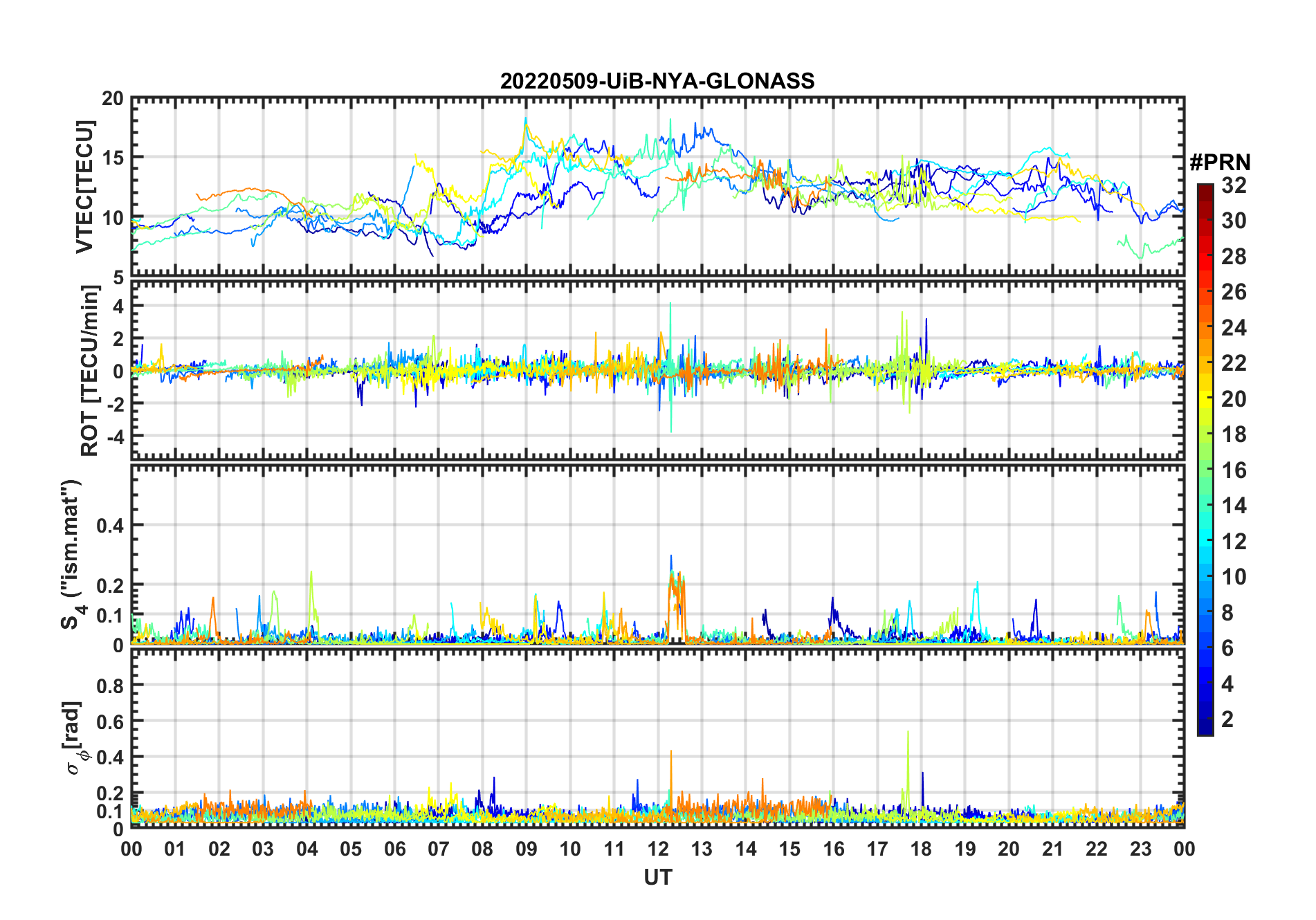Screen dimensions: 1316x920
Task: Select the VTEC[TECU] y-axis label
Action: (x=84, y=187)
